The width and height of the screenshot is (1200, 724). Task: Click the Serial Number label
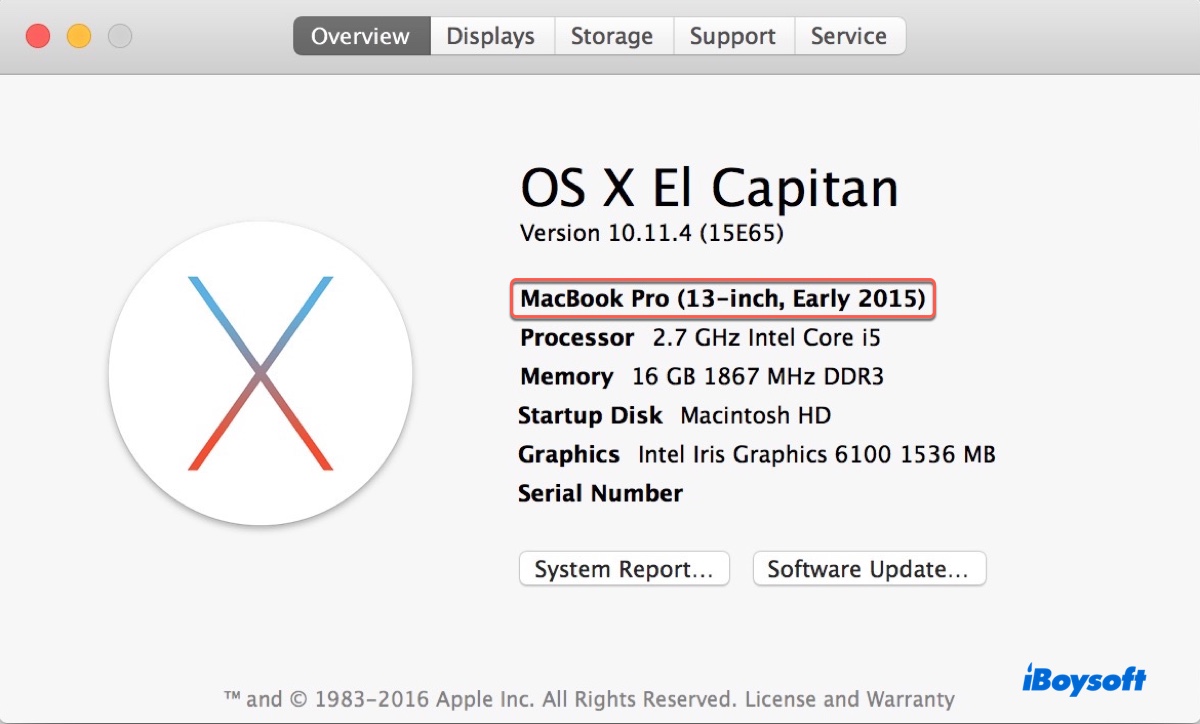pyautogui.click(x=600, y=493)
